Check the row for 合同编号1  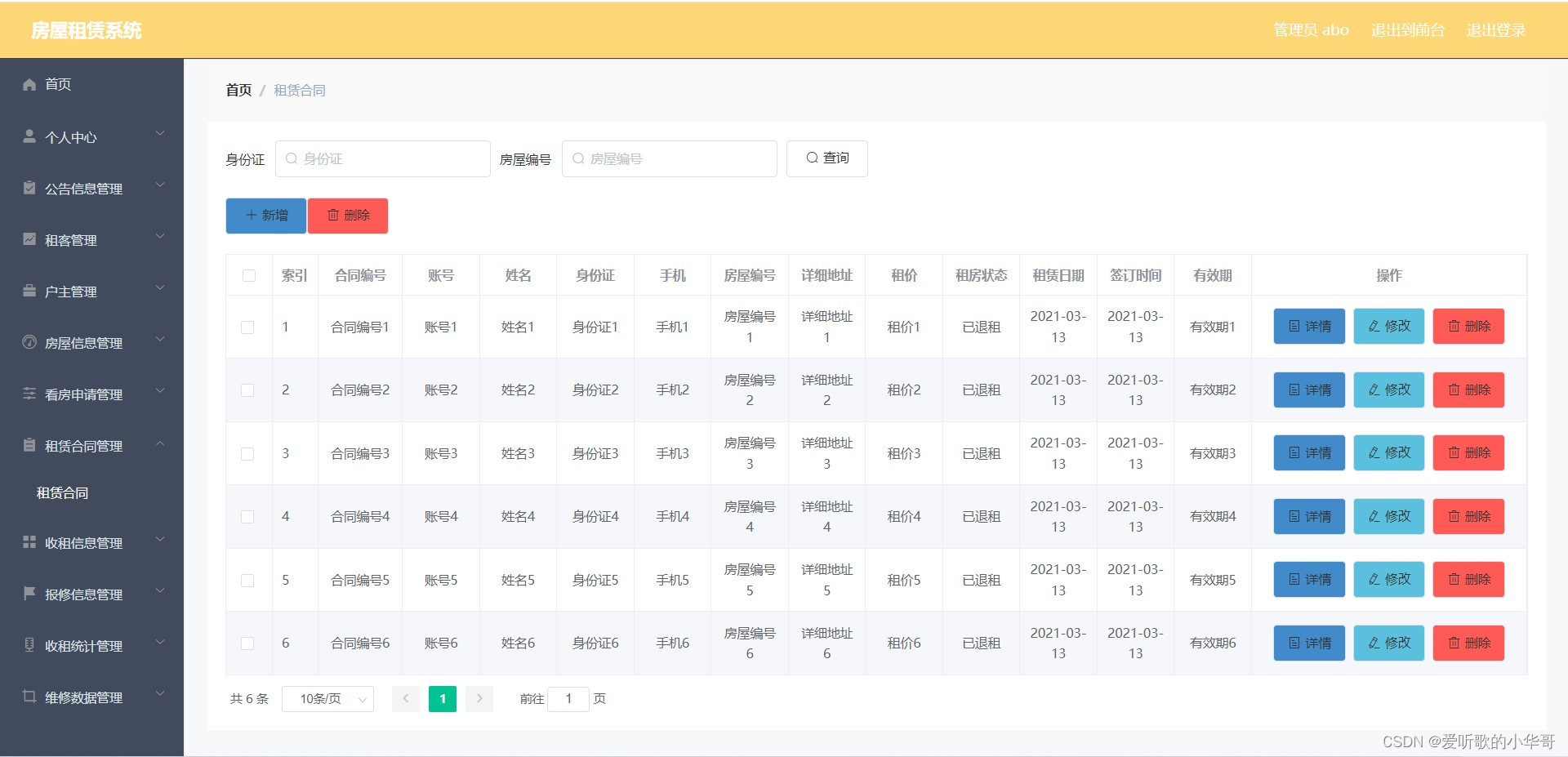(247, 327)
